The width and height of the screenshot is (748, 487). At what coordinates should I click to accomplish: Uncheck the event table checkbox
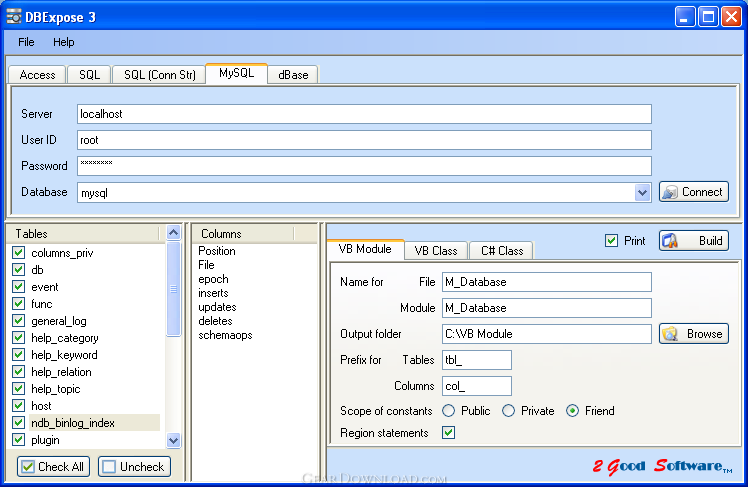pos(19,287)
